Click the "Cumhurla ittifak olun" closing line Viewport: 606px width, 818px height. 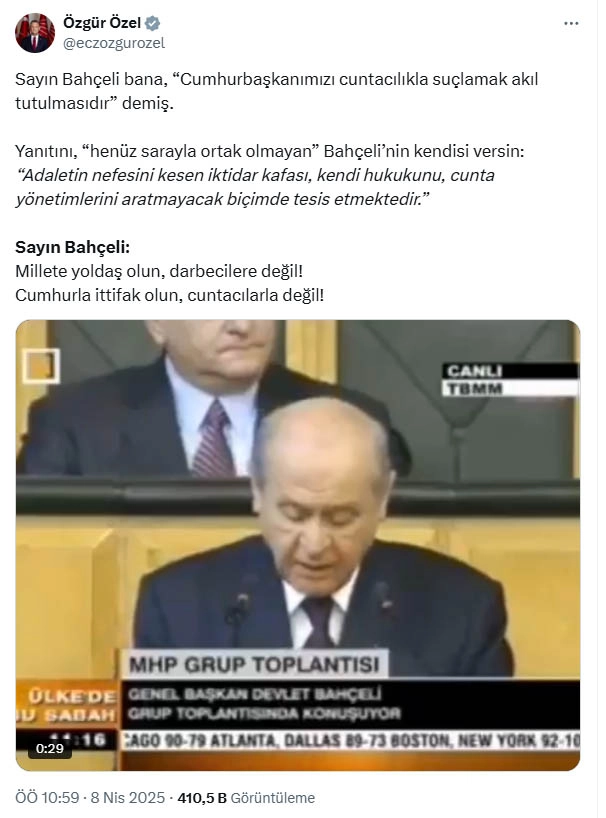pos(169,295)
